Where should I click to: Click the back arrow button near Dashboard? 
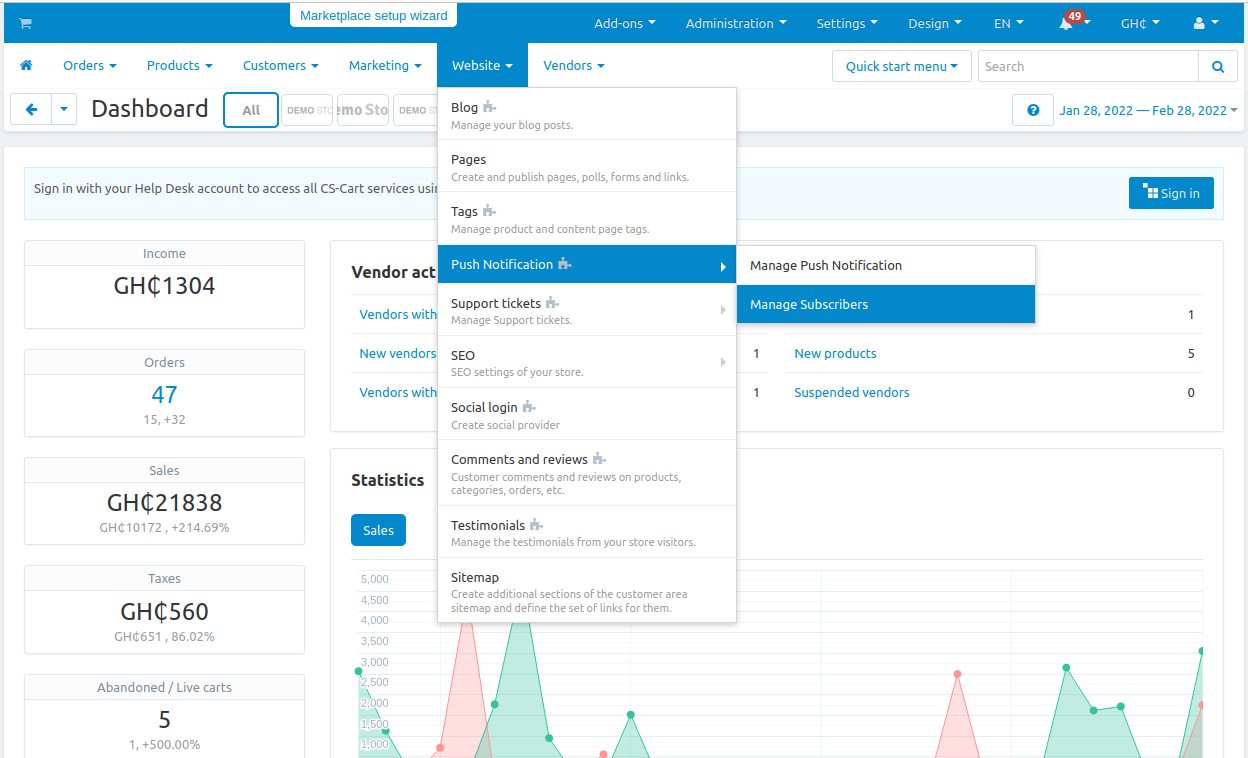click(x=31, y=110)
